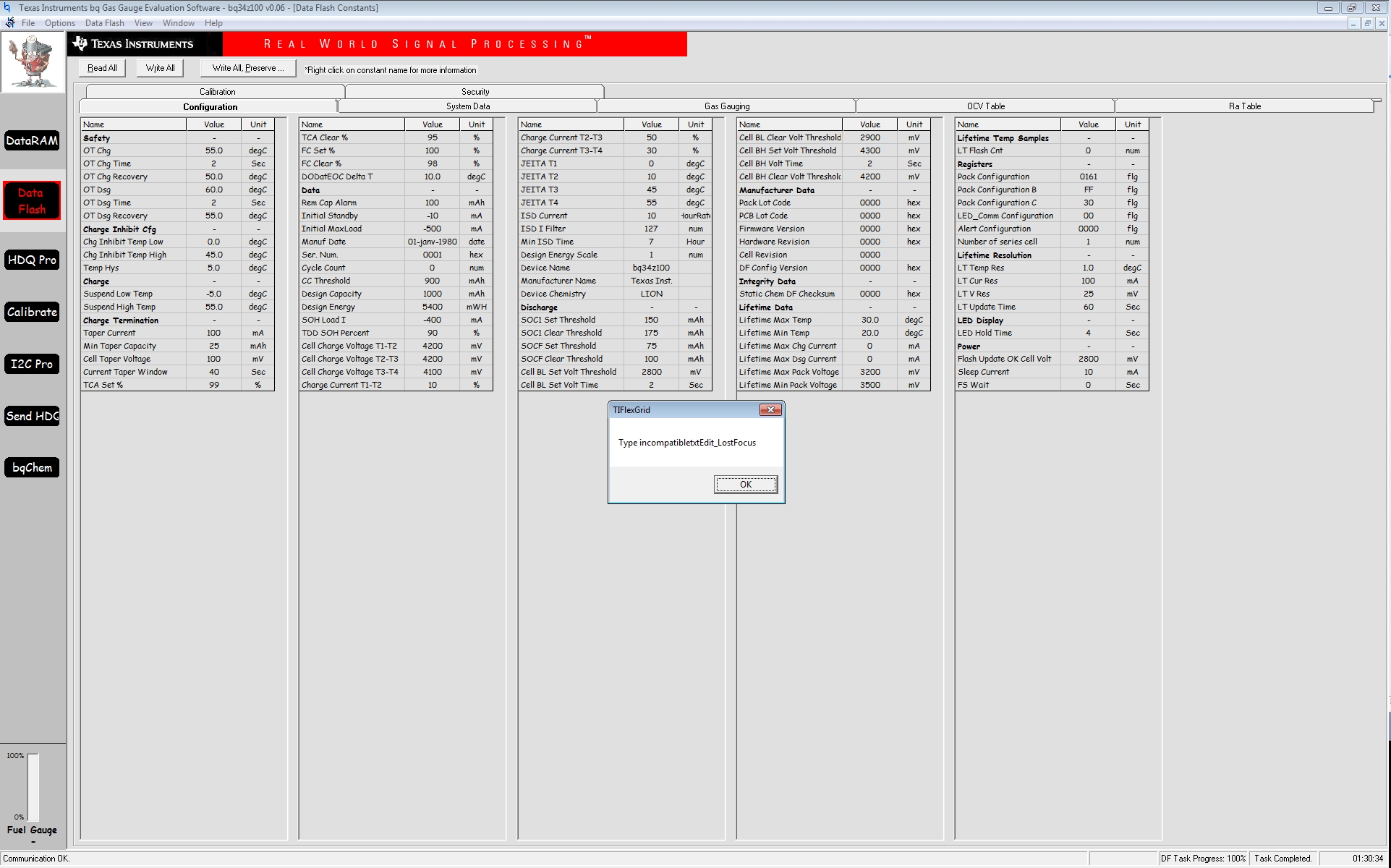1391x868 pixels.
Task: Click the Write All button
Action: click(x=160, y=68)
